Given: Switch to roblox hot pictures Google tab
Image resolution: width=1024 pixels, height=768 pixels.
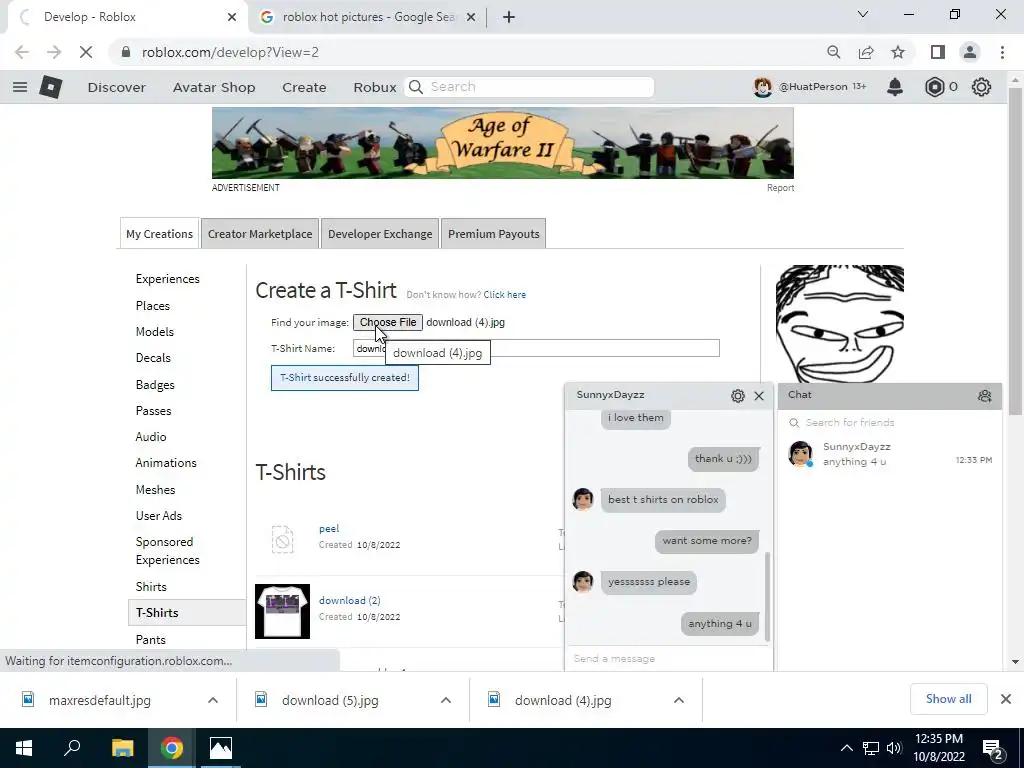Looking at the screenshot, I should point(367,17).
